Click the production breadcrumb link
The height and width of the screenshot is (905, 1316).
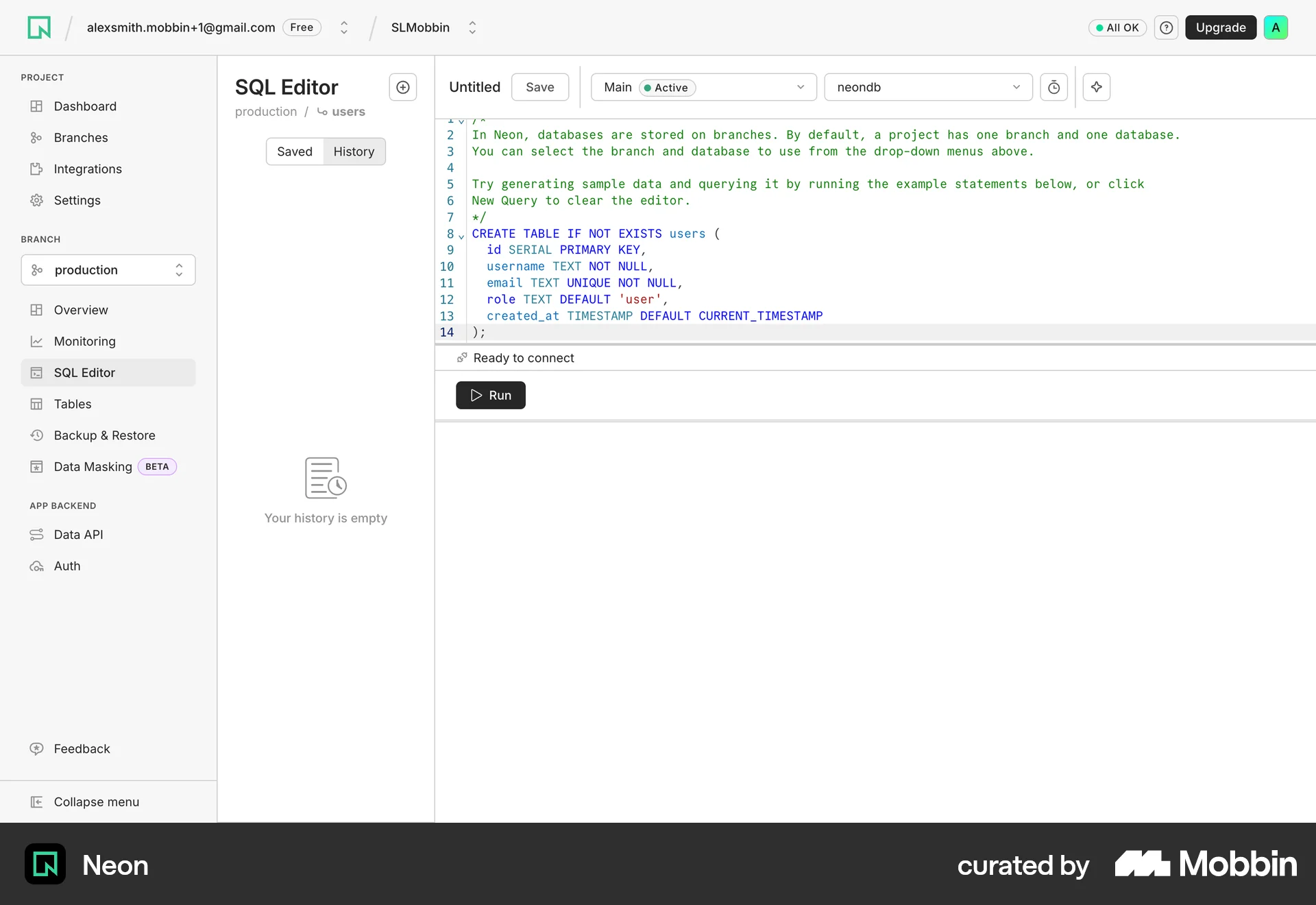(x=266, y=112)
